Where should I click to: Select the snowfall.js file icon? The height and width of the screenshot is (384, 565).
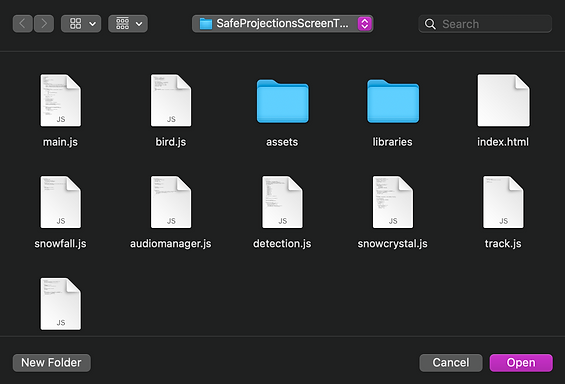point(61,202)
